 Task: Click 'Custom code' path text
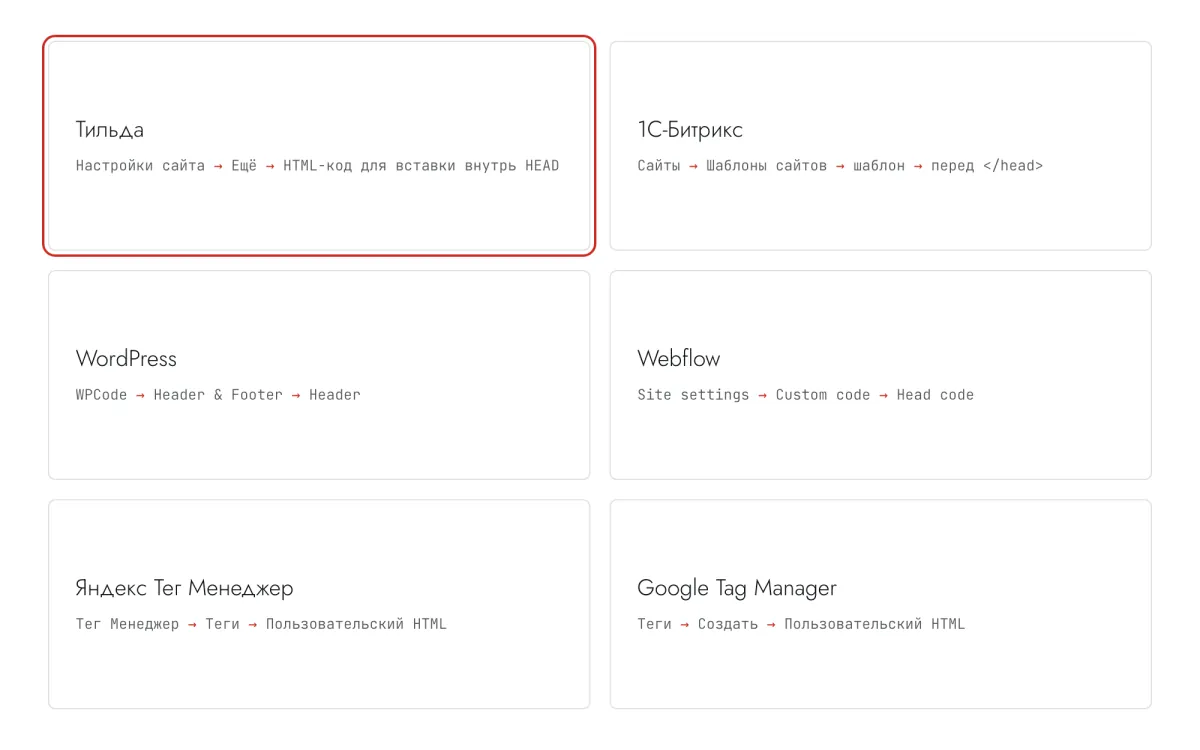click(x=823, y=395)
